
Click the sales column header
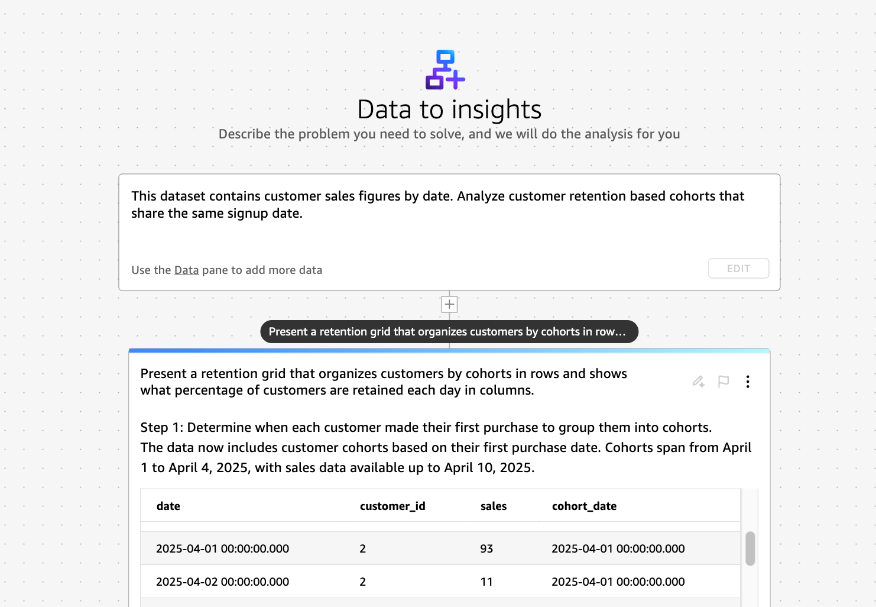[x=493, y=506]
